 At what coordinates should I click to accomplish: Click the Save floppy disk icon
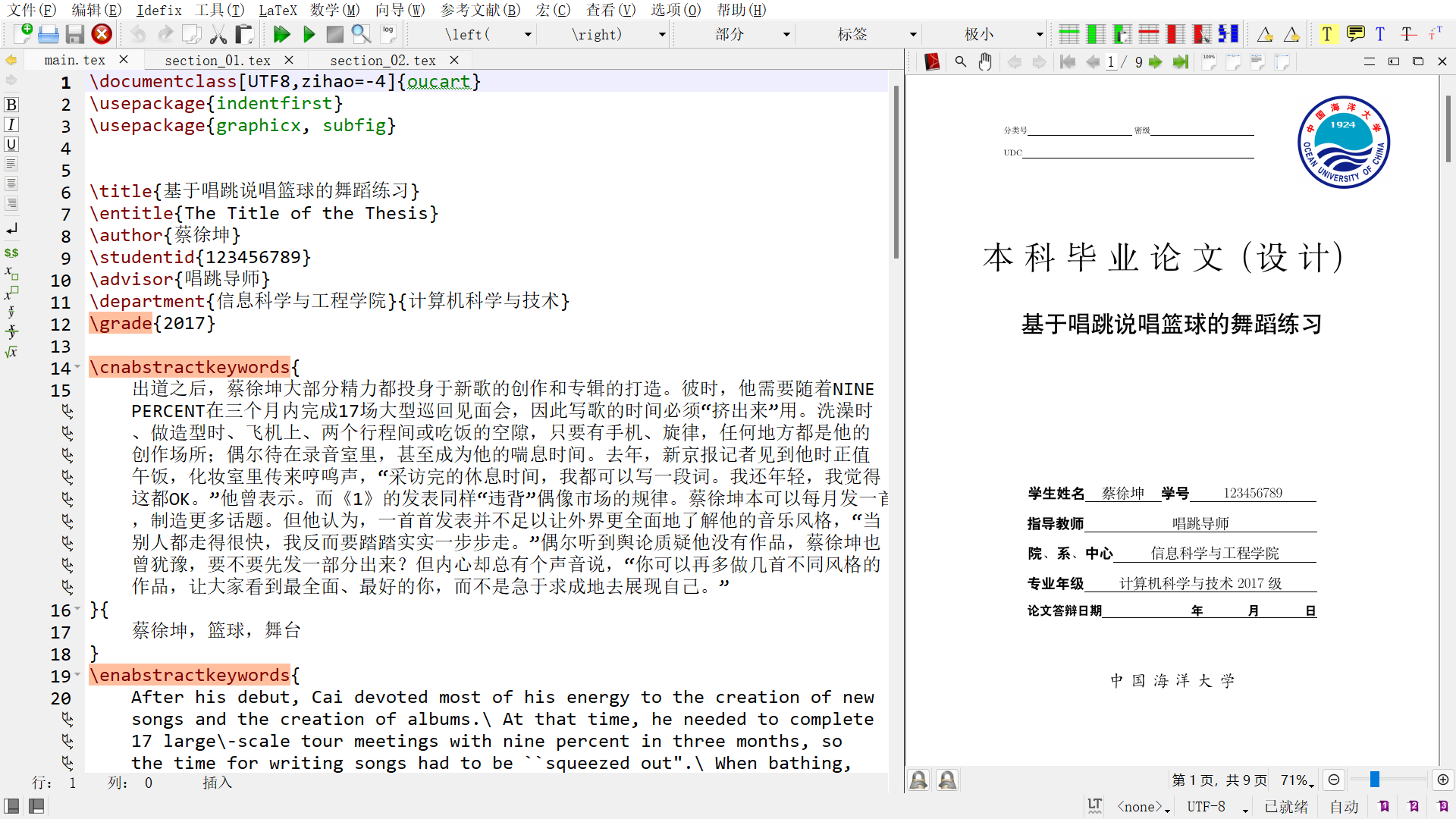(x=74, y=34)
